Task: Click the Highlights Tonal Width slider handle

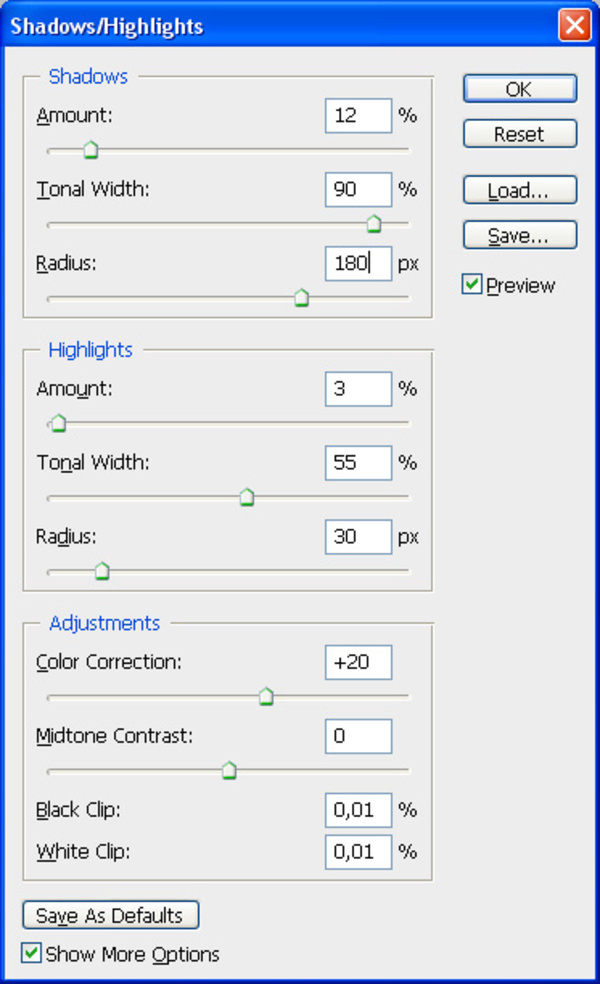Action: coord(247,497)
